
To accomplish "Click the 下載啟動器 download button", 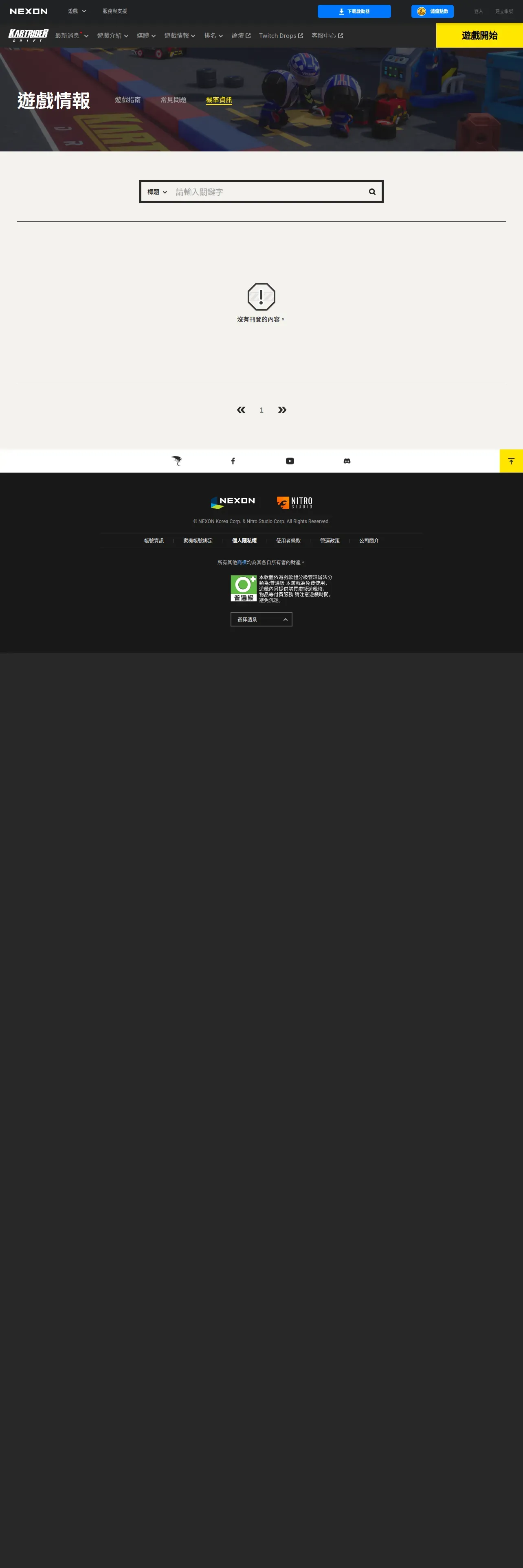I will 354,11.
